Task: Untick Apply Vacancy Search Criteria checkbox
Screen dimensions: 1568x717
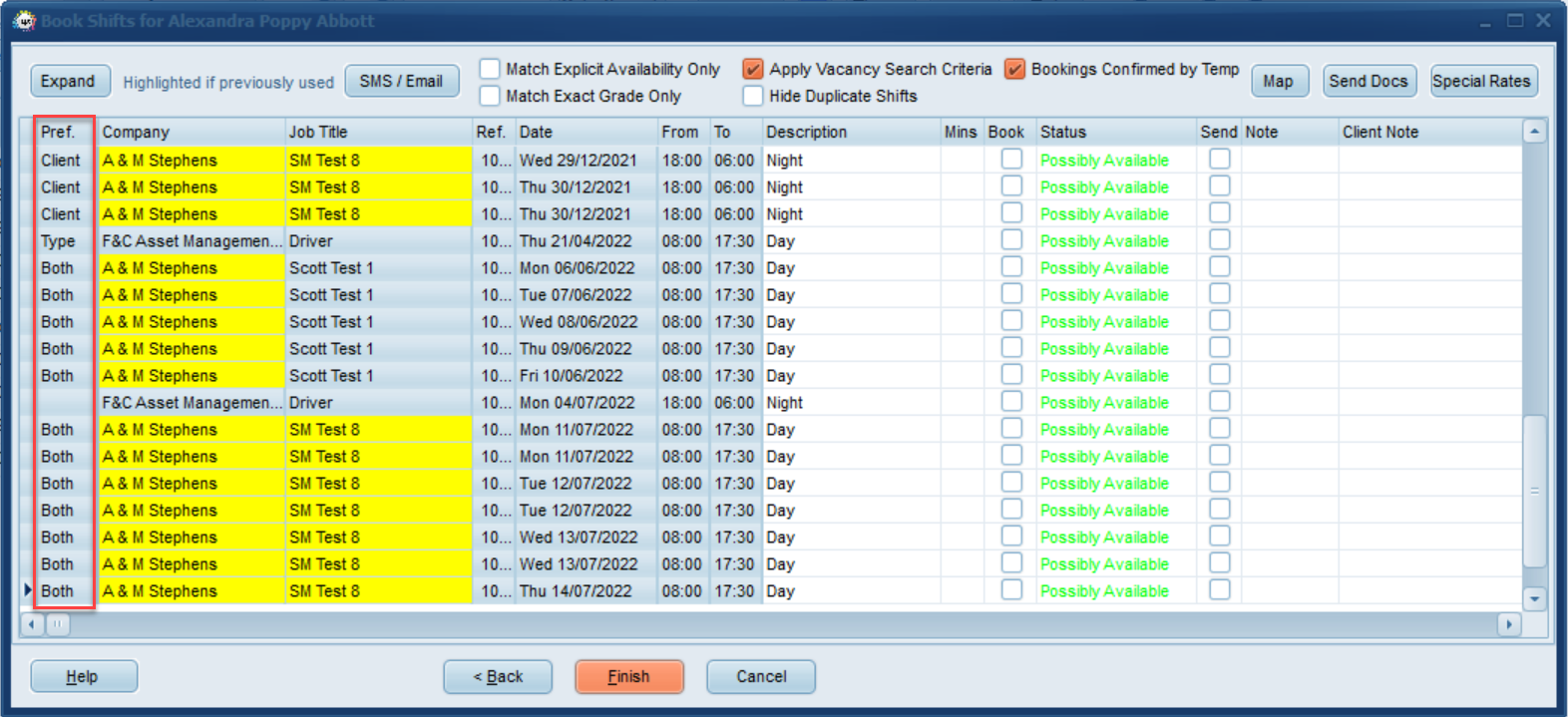Action: click(753, 69)
